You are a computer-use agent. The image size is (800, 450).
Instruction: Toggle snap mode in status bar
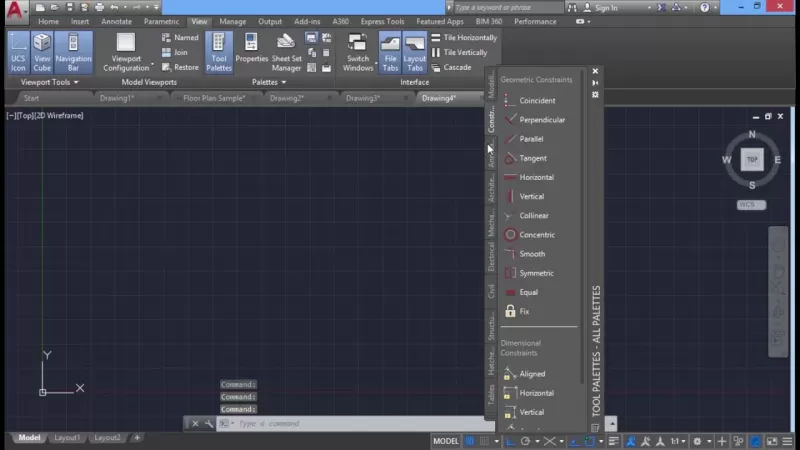484,441
